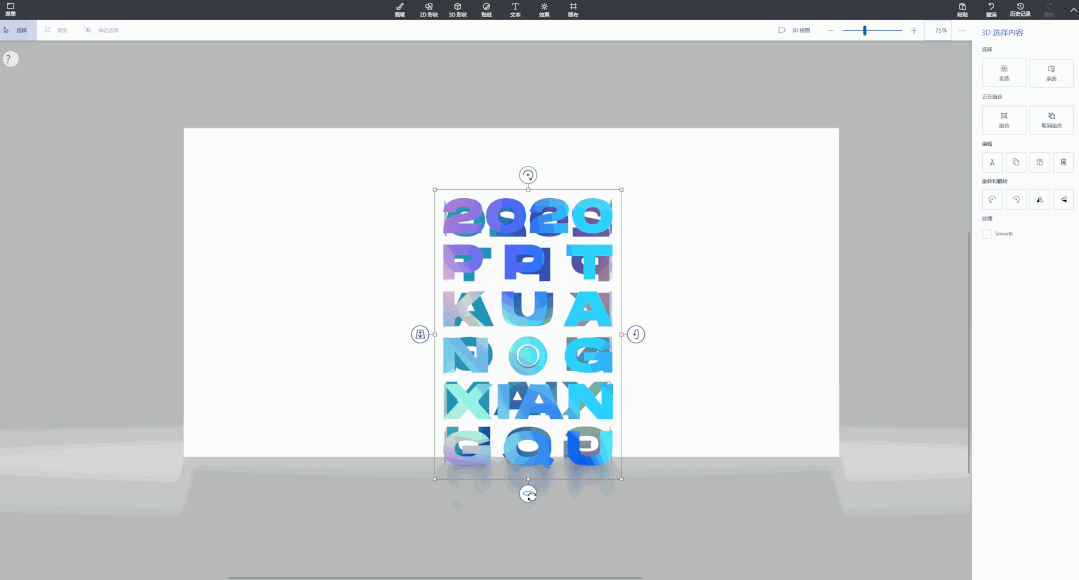Click the Select All (全选) button
The width and height of the screenshot is (1079, 580).
[x=1003, y=72]
